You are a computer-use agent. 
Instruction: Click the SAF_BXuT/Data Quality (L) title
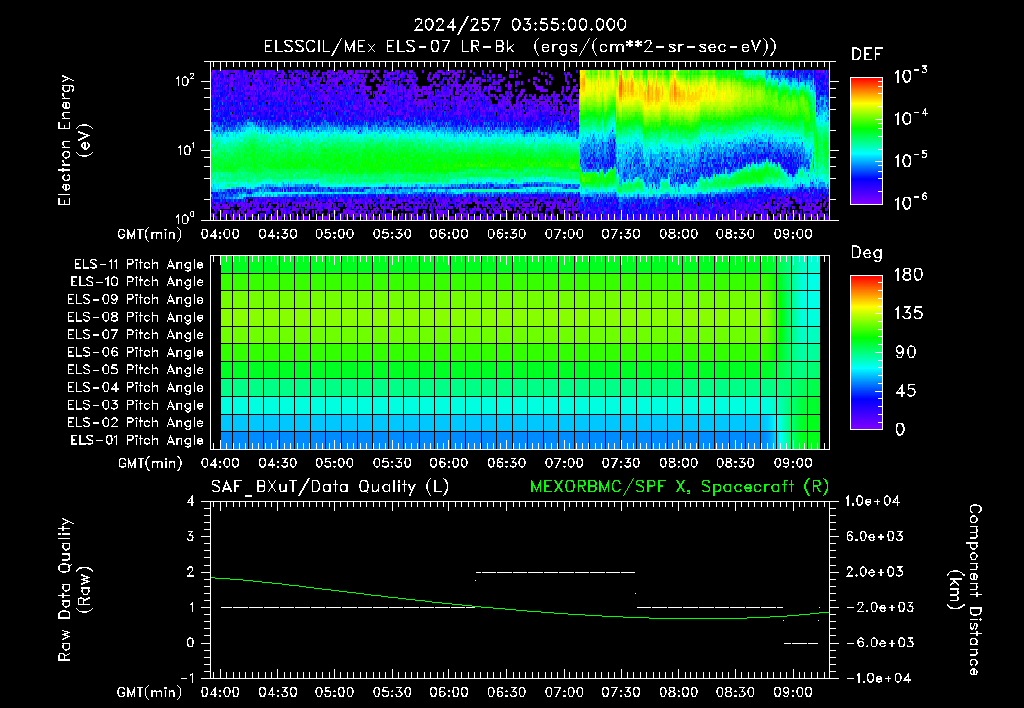(330, 487)
